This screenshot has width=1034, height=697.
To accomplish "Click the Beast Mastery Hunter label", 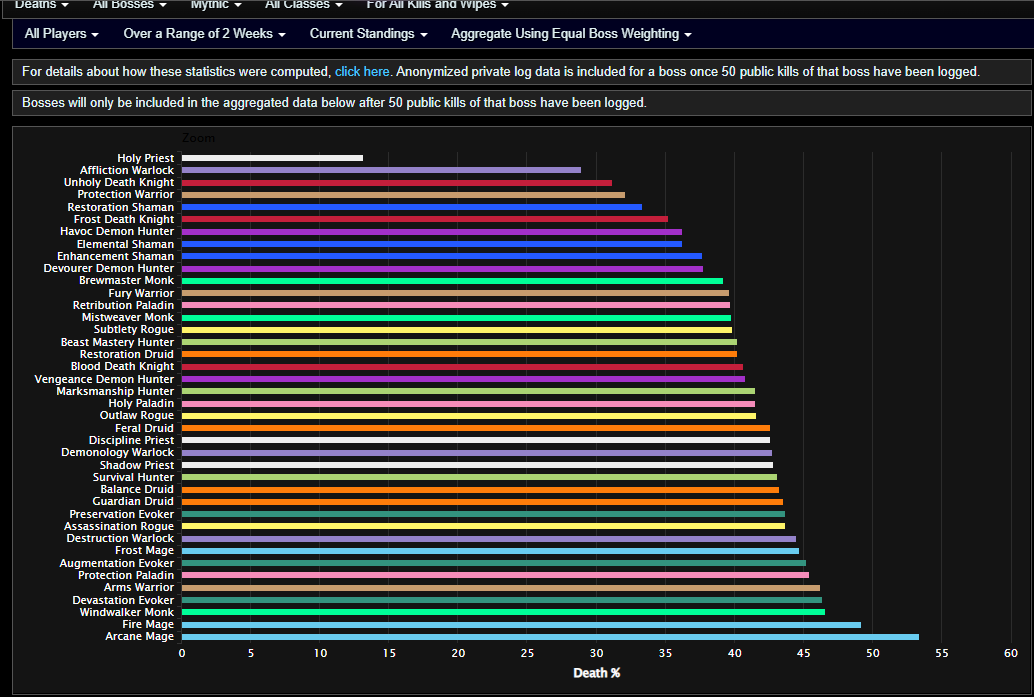I will tap(117, 342).
